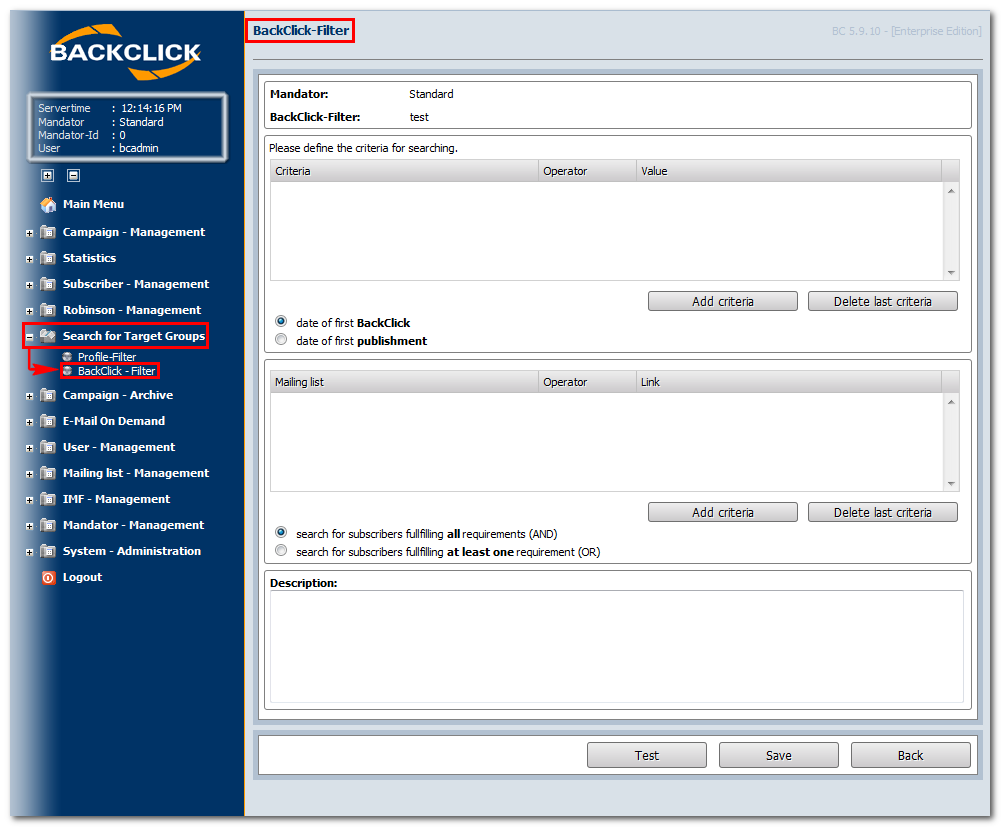Choose at least one requirement (OR) option
Viewport: 1001px width, 827px height.
[x=281, y=550]
